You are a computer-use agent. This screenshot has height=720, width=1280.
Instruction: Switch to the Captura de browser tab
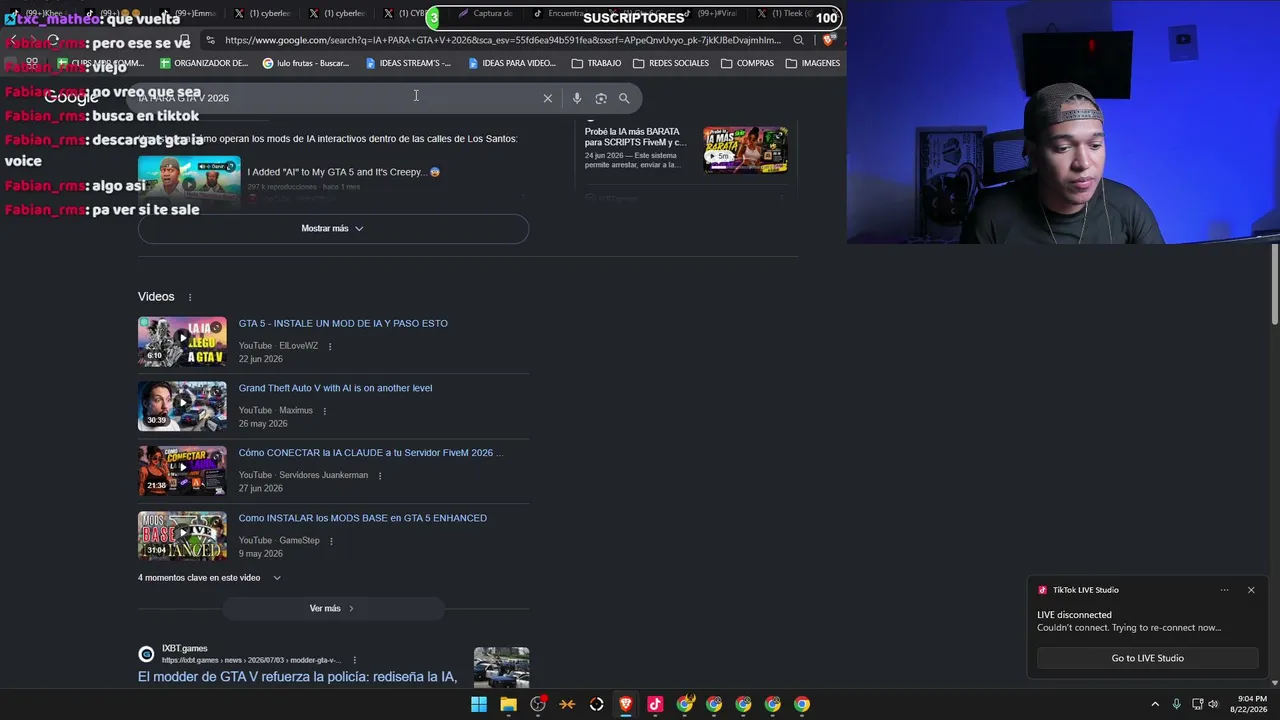(x=486, y=14)
